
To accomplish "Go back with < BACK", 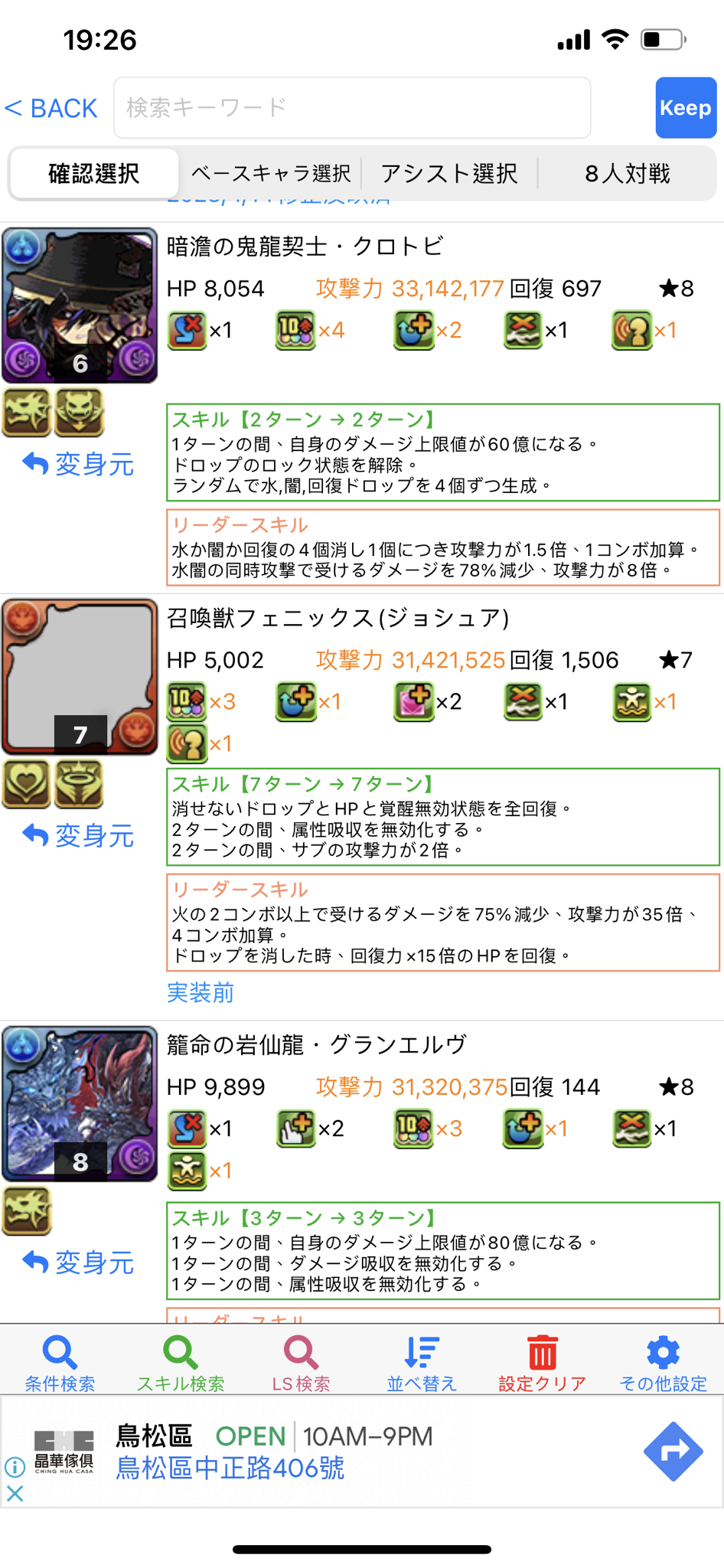I will click(51, 108).
